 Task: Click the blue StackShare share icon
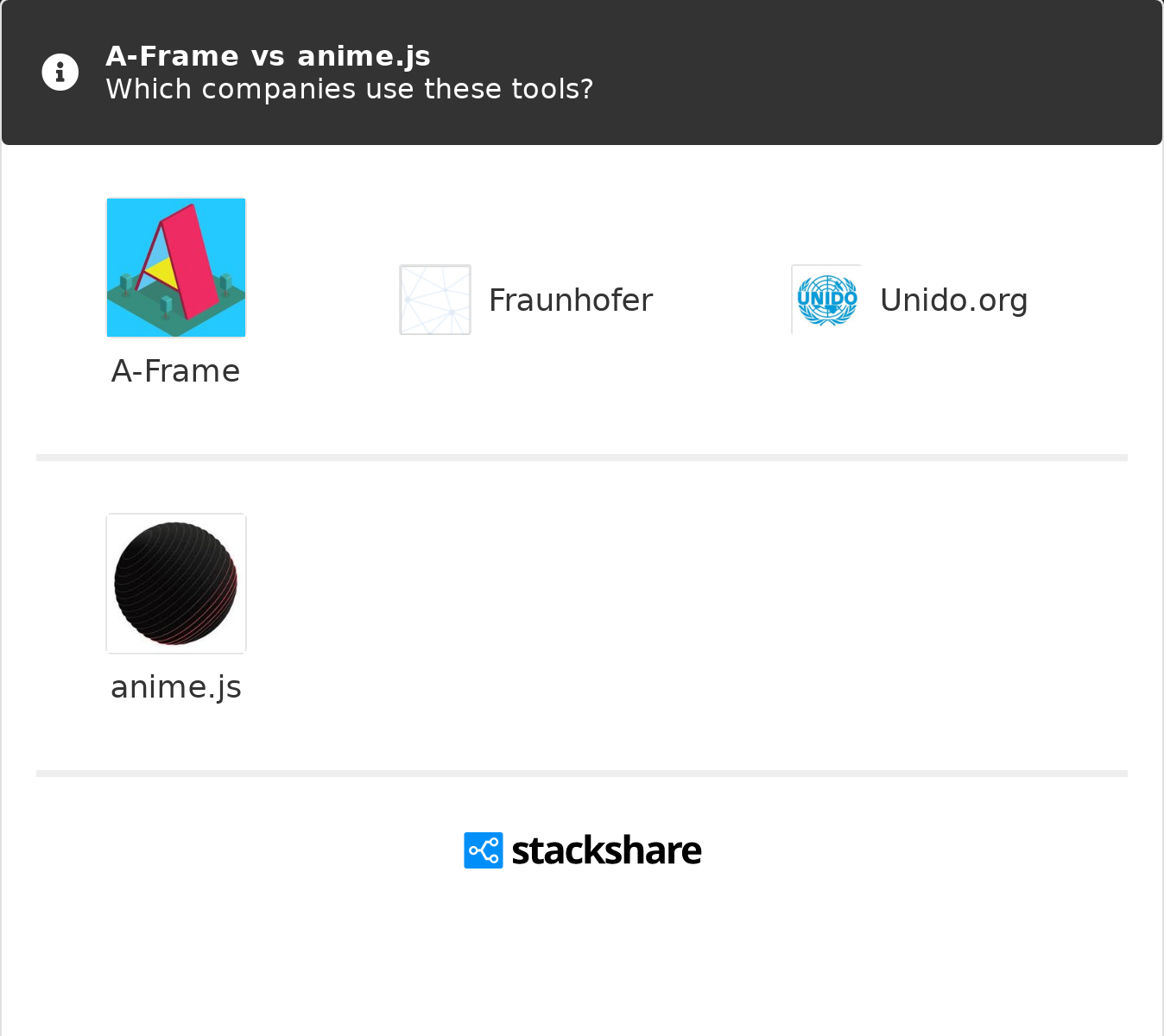tap(484, 850)
